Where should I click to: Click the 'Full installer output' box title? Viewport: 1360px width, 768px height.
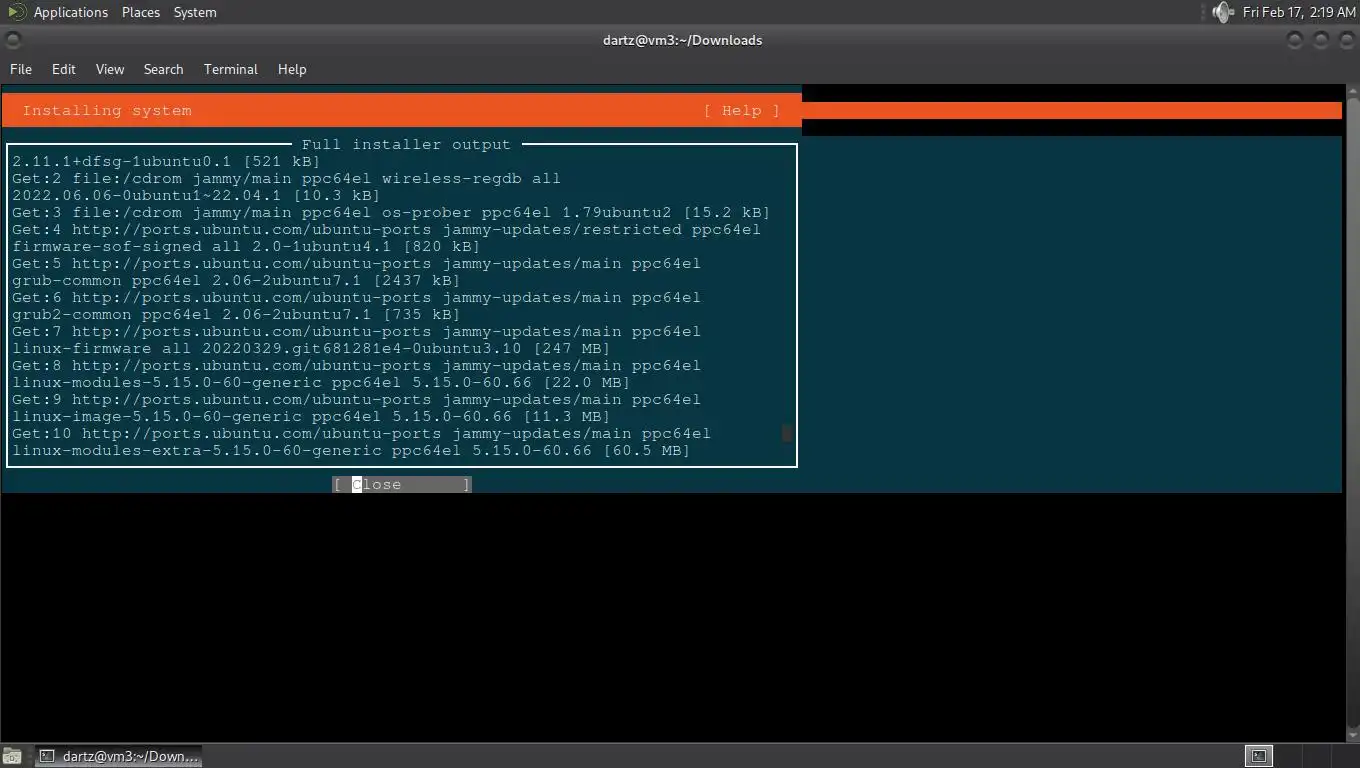tap(406, 144)
